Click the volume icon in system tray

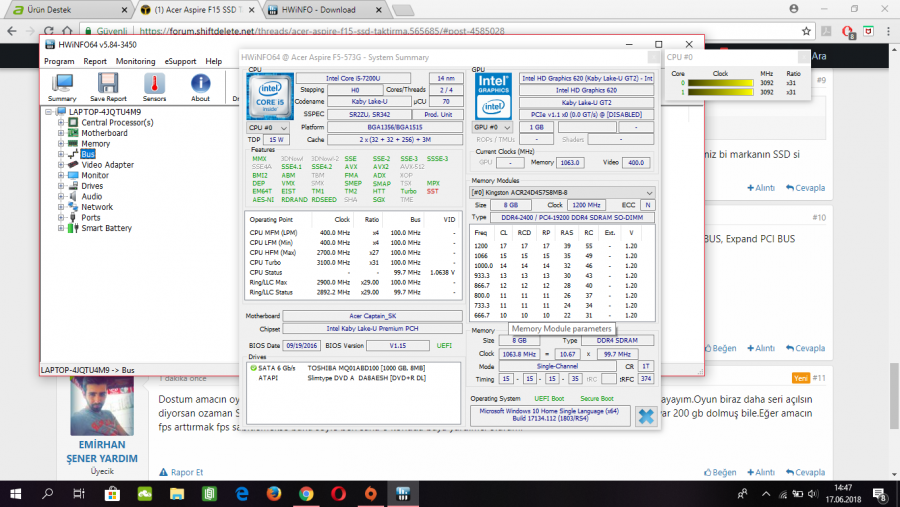813,494
